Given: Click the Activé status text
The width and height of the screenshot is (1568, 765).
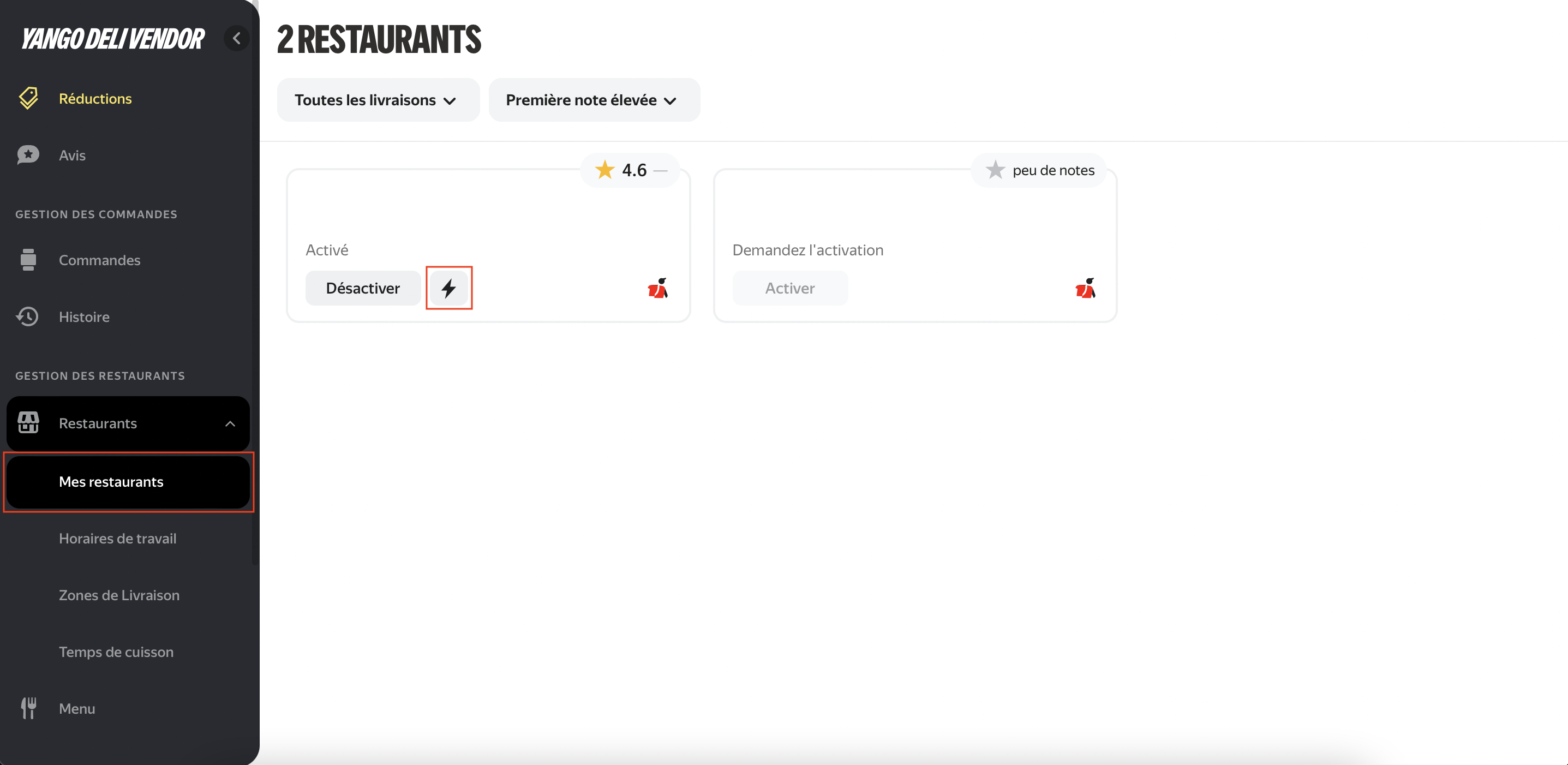Looking at the screenshot, I should pos(327,249).
